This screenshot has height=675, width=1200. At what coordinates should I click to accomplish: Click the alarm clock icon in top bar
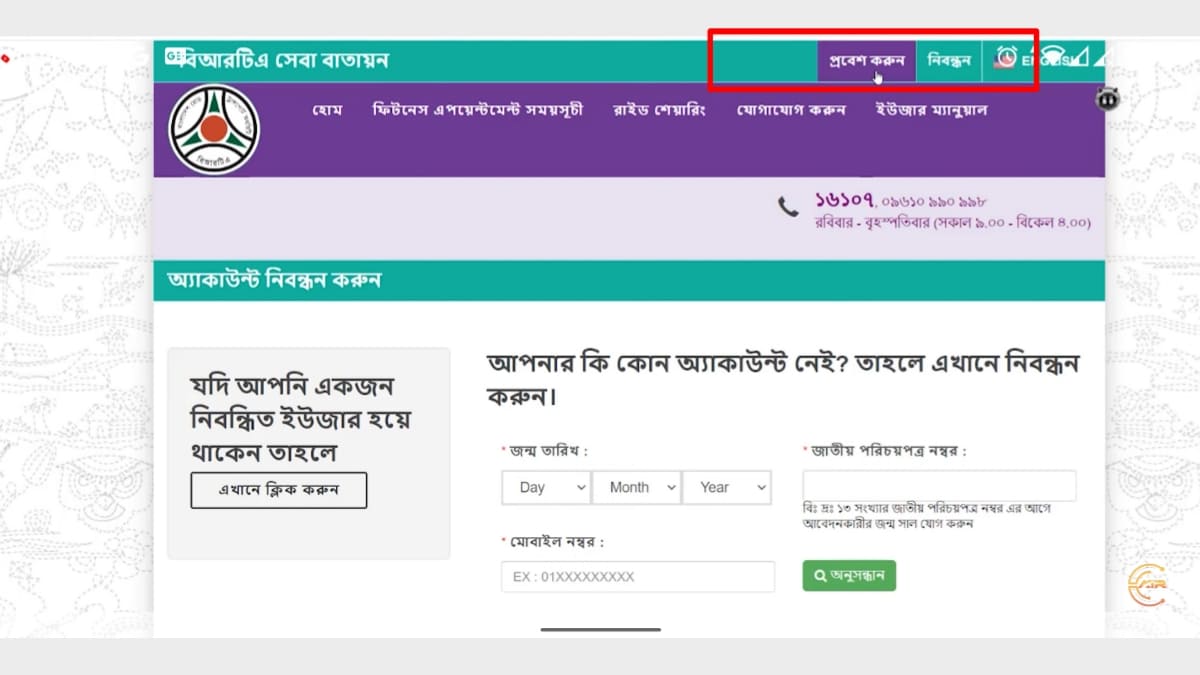pyautogui.click(x=1006, y=57)
